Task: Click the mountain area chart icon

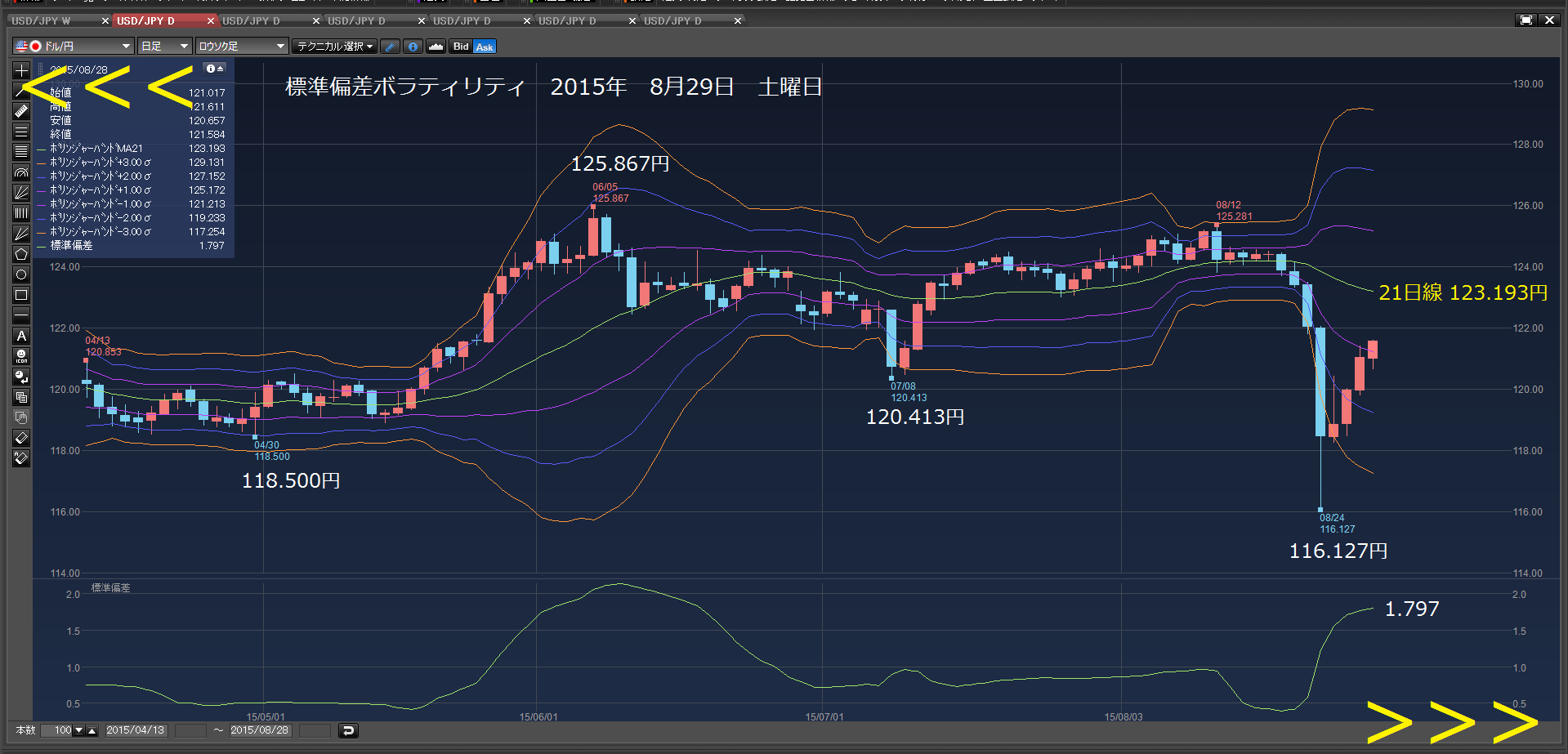Action: [436, 47]
